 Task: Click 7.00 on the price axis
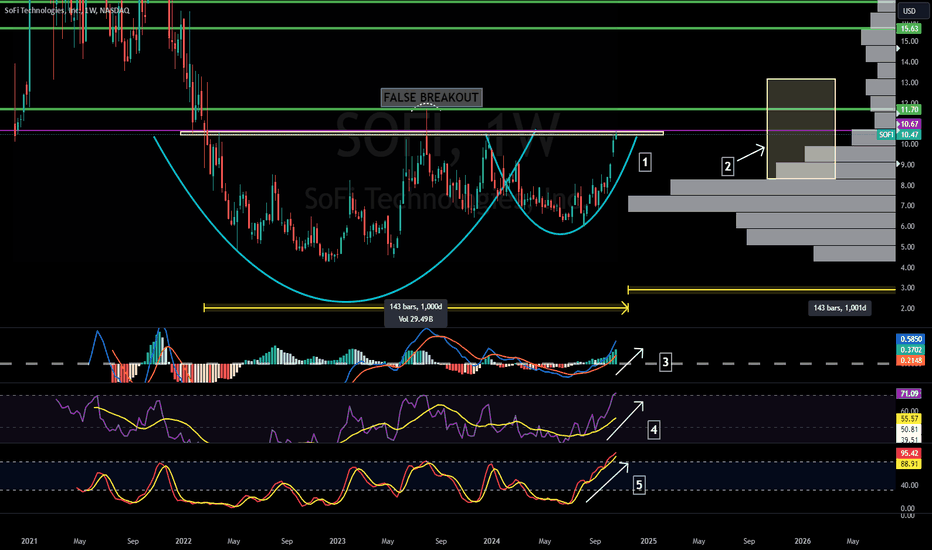909,206
